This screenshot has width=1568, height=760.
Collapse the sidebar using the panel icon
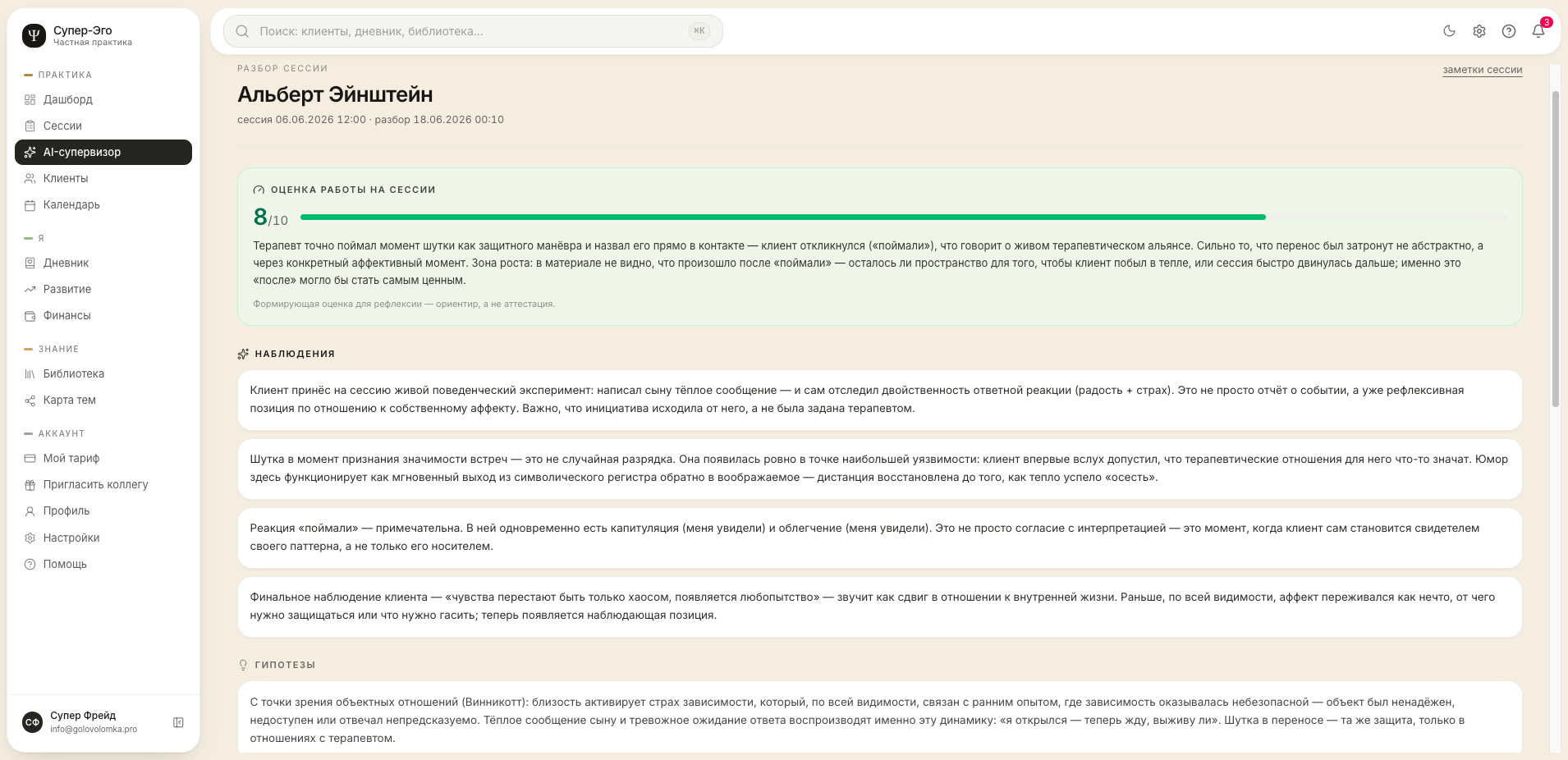pos(178,722)
